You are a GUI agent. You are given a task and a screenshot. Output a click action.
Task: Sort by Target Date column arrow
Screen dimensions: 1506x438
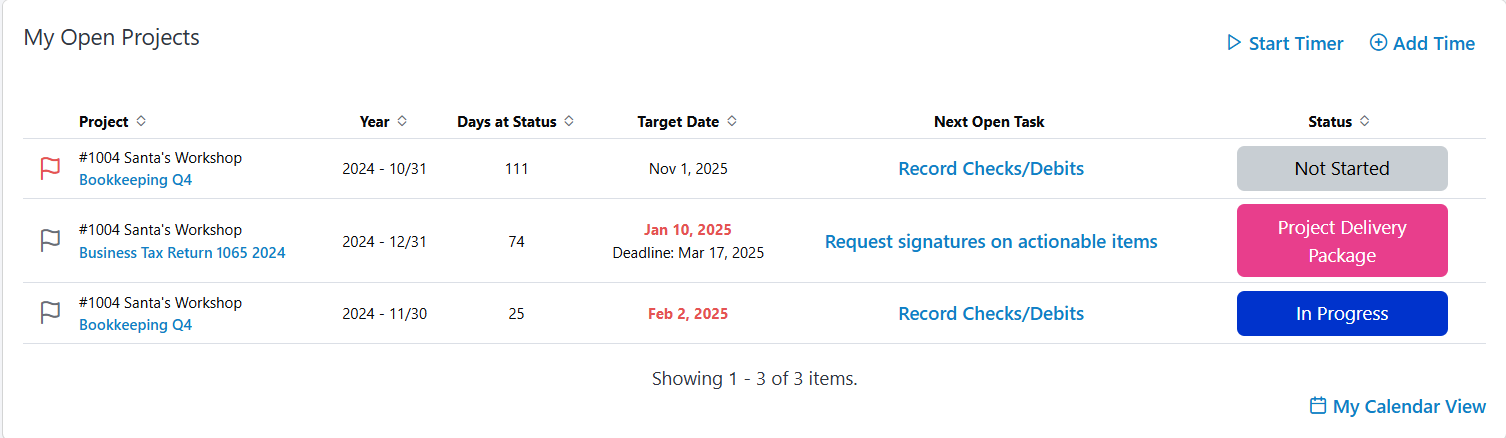732,121
